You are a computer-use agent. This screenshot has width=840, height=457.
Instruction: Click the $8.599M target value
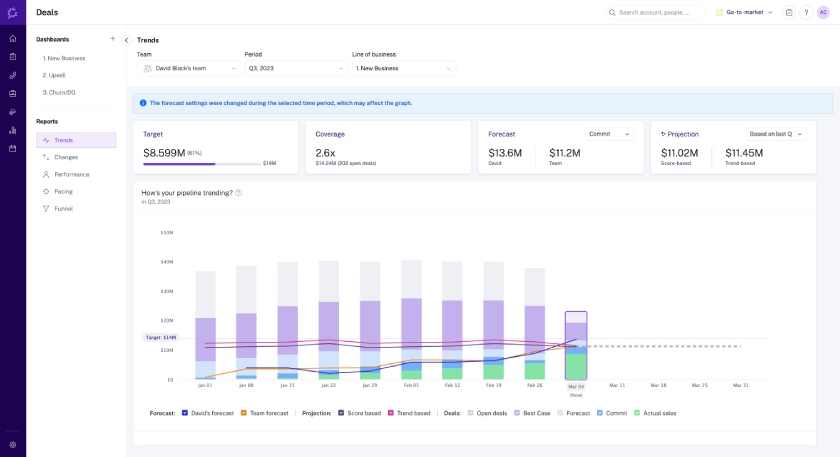[x=164, y=153]
